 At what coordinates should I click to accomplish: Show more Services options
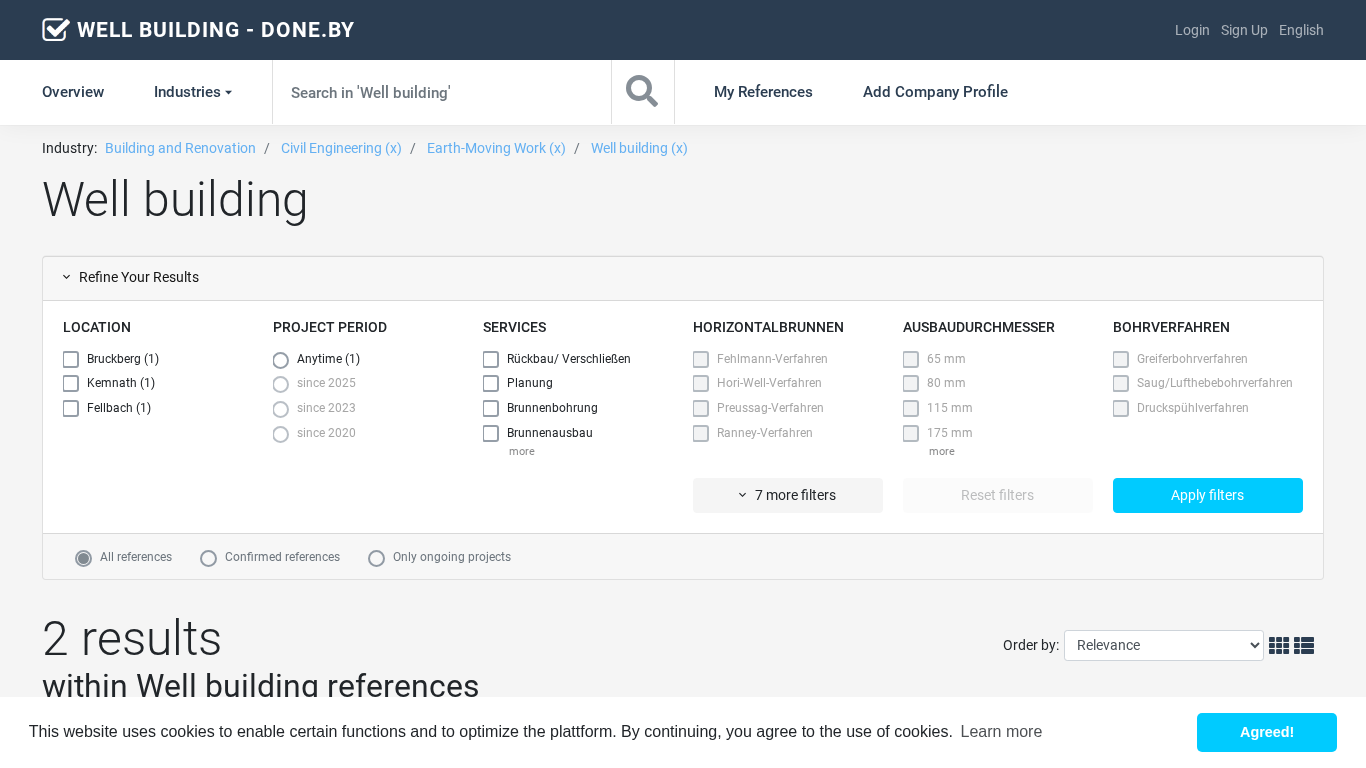[x=522, y=452]
